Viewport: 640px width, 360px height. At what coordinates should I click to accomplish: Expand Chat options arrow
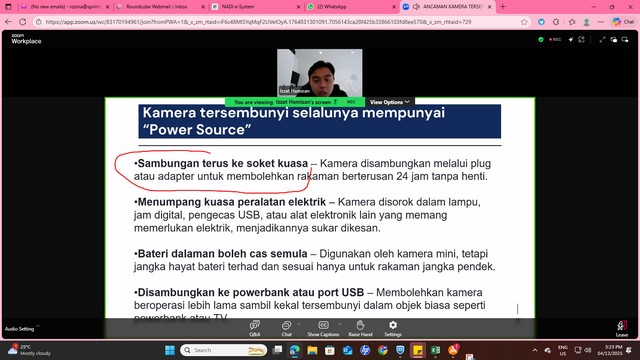[299, 324]
